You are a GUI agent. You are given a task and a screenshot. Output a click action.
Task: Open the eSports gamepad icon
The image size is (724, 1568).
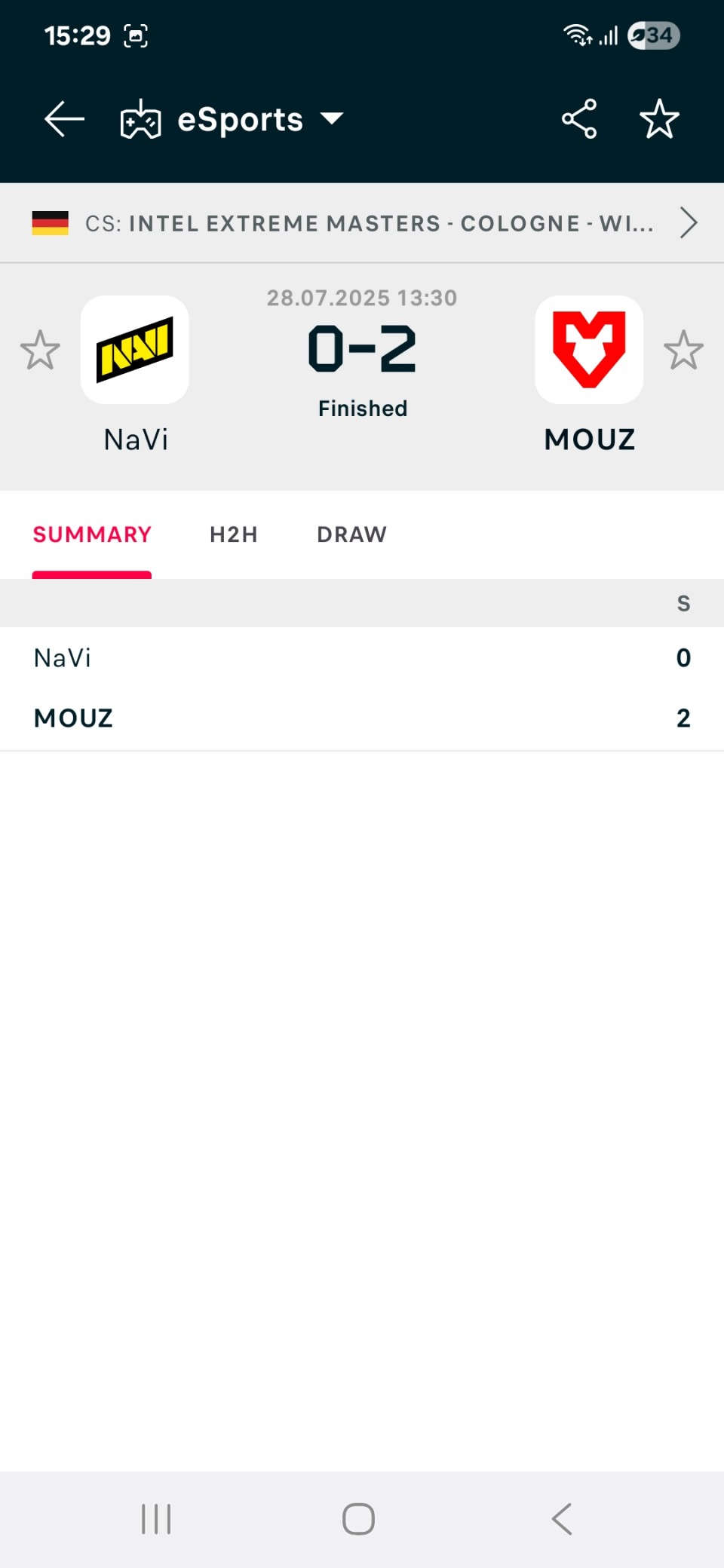click(140, 119)
